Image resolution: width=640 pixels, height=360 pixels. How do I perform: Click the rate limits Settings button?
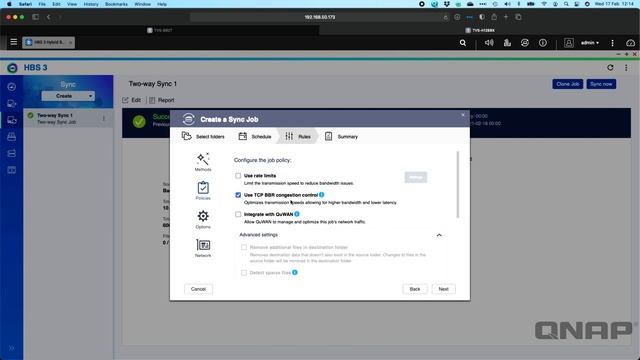[x=416, y=177]
